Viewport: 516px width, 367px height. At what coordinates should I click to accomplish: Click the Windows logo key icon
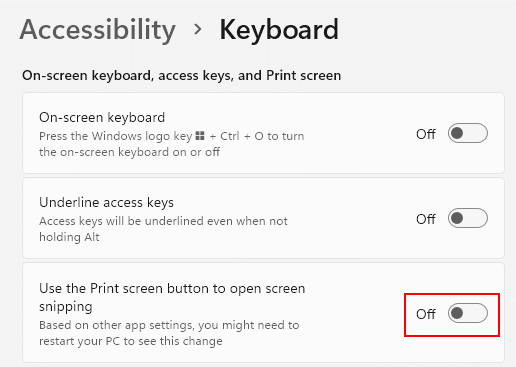pyautogui.click(x=200, y=136)
